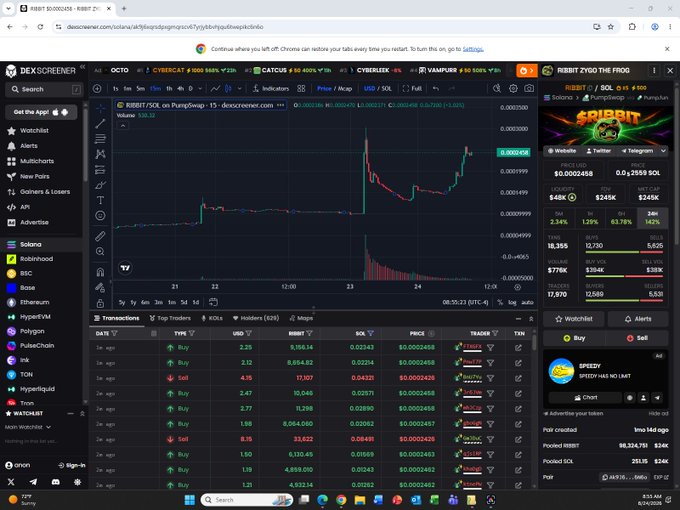The image size is (680, 510).
Task: Expand the social links chevron
Action: tap(663, 151)
